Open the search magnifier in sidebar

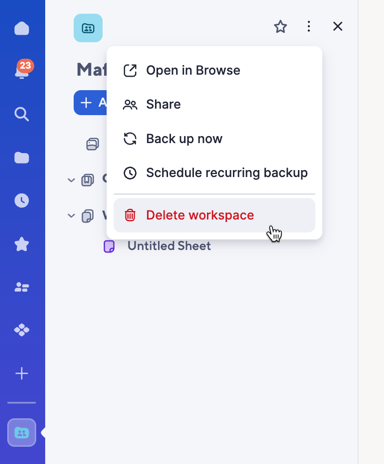(x=22, y=114)
